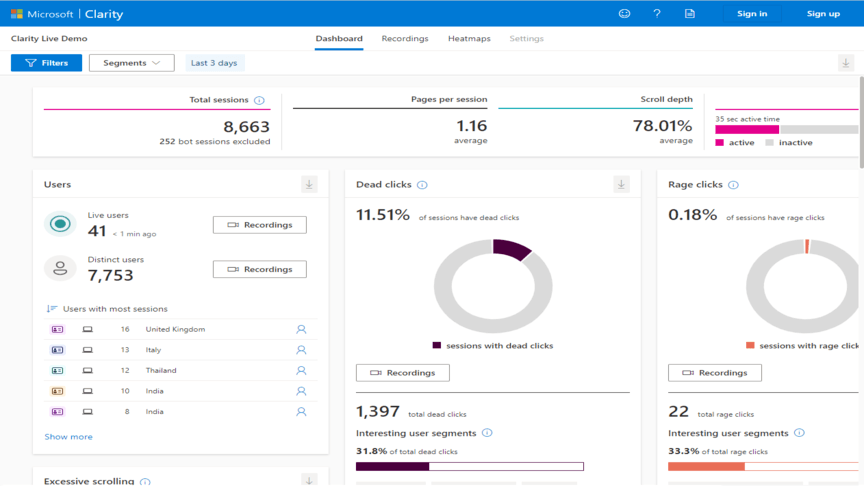Open user profile icon in United Kingdom row

(301, 330)
